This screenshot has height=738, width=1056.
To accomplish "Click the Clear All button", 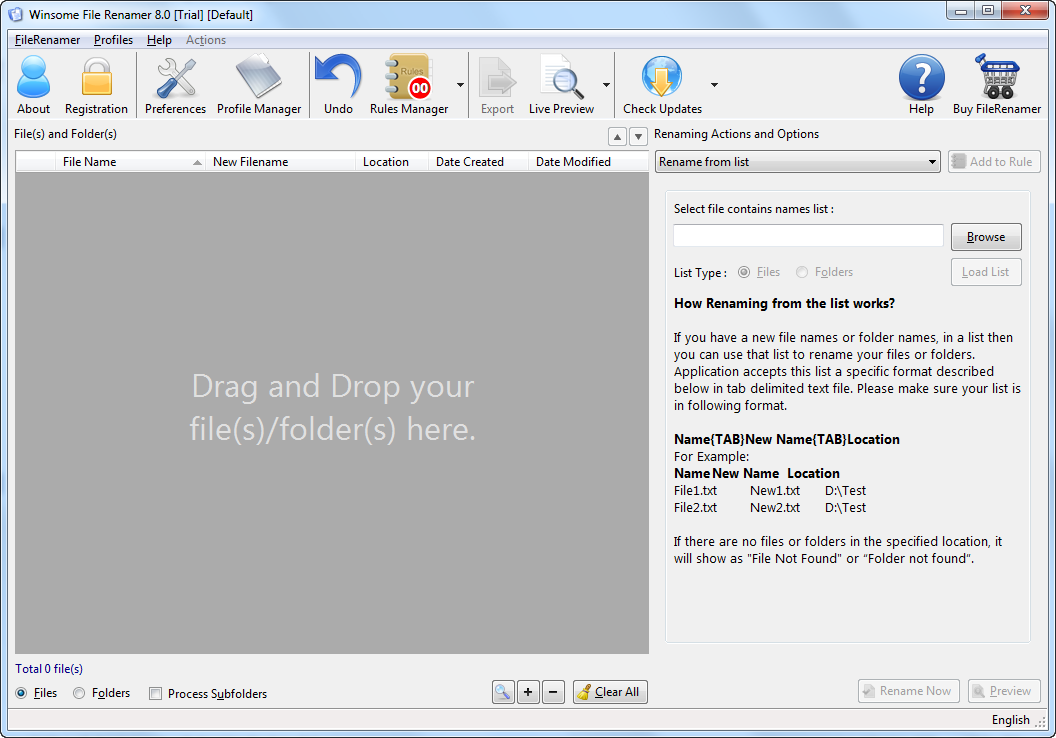I will (610, 692).
